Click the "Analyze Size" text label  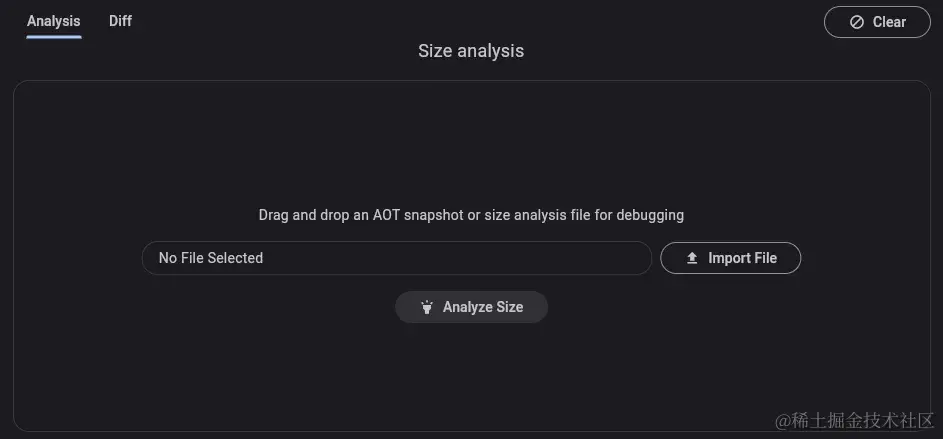tap(483, 307)
